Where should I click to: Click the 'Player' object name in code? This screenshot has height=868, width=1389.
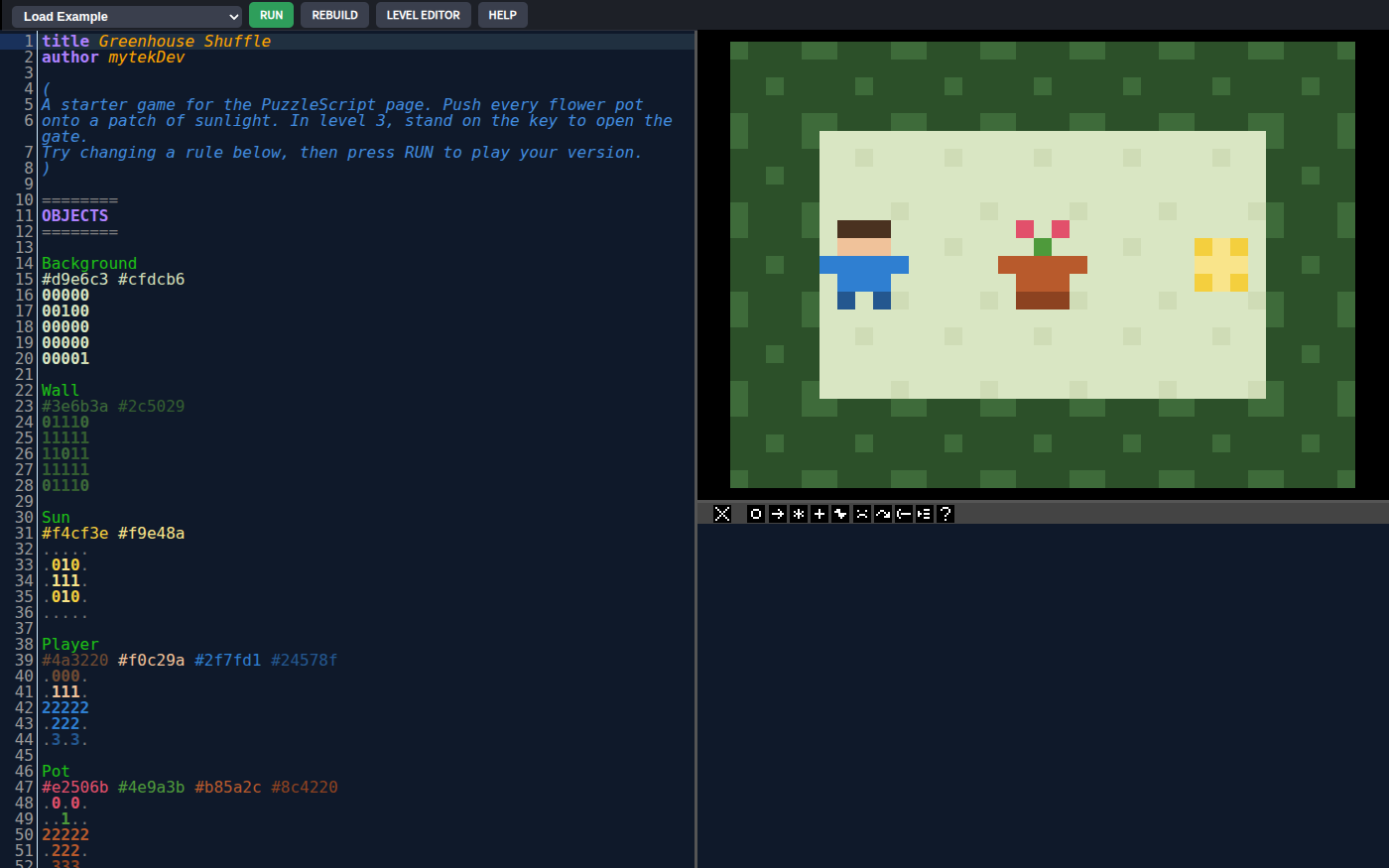point(70,644)
